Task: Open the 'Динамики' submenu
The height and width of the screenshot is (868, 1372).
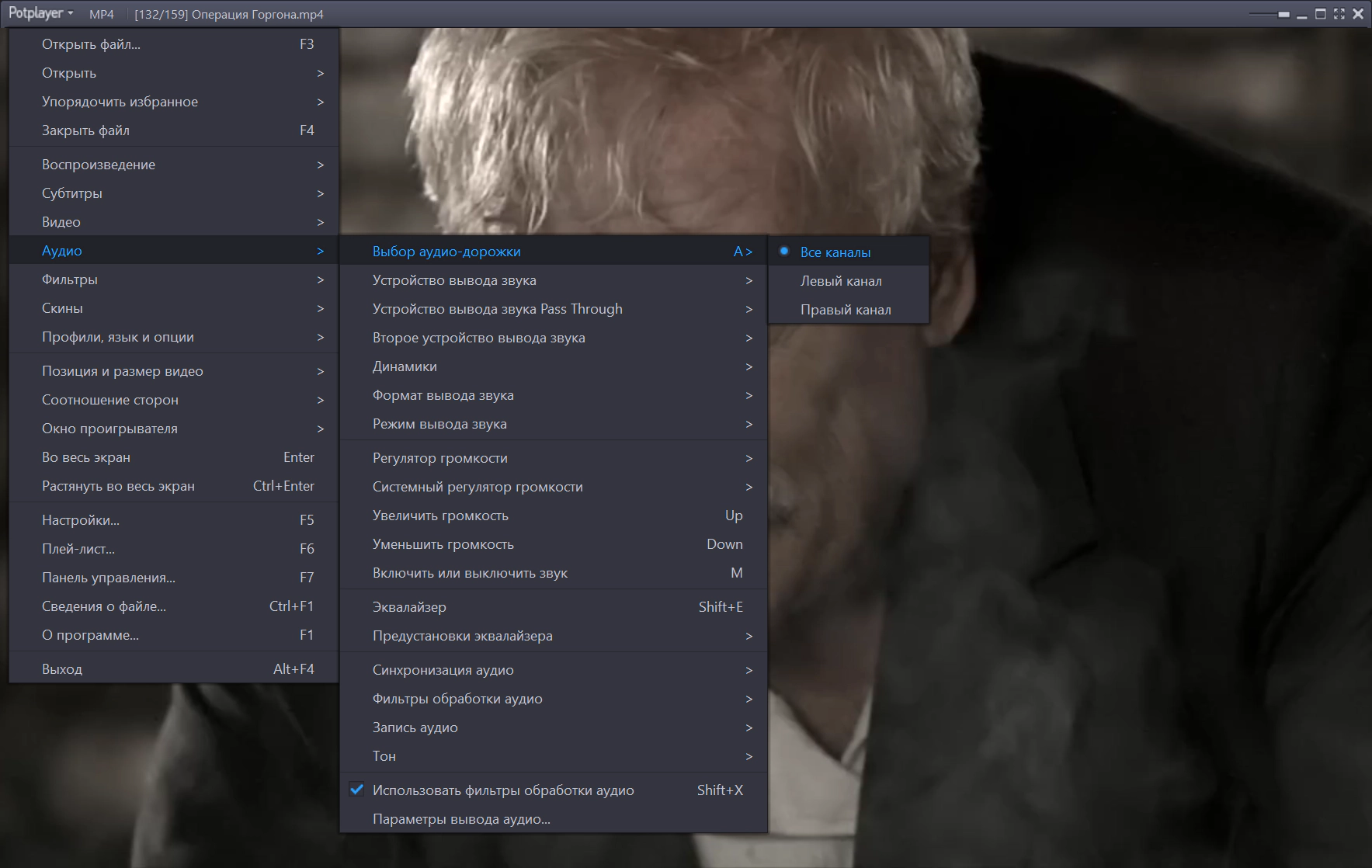Action: point(554,366)
